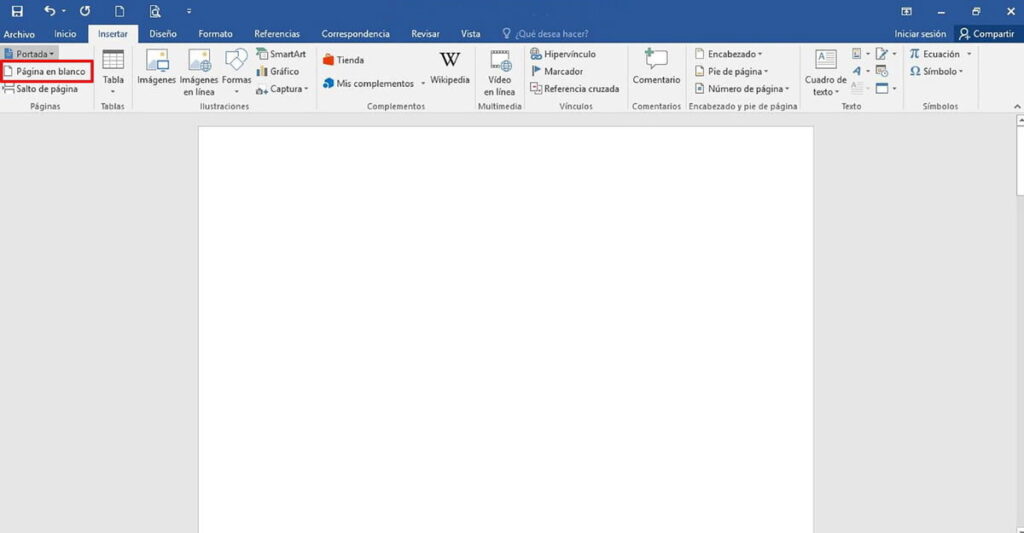Viewport: 1024px width, 533px height.
Task: Insert a Hipervínculo
Action: pyautogui.click(x=563, y=54)
